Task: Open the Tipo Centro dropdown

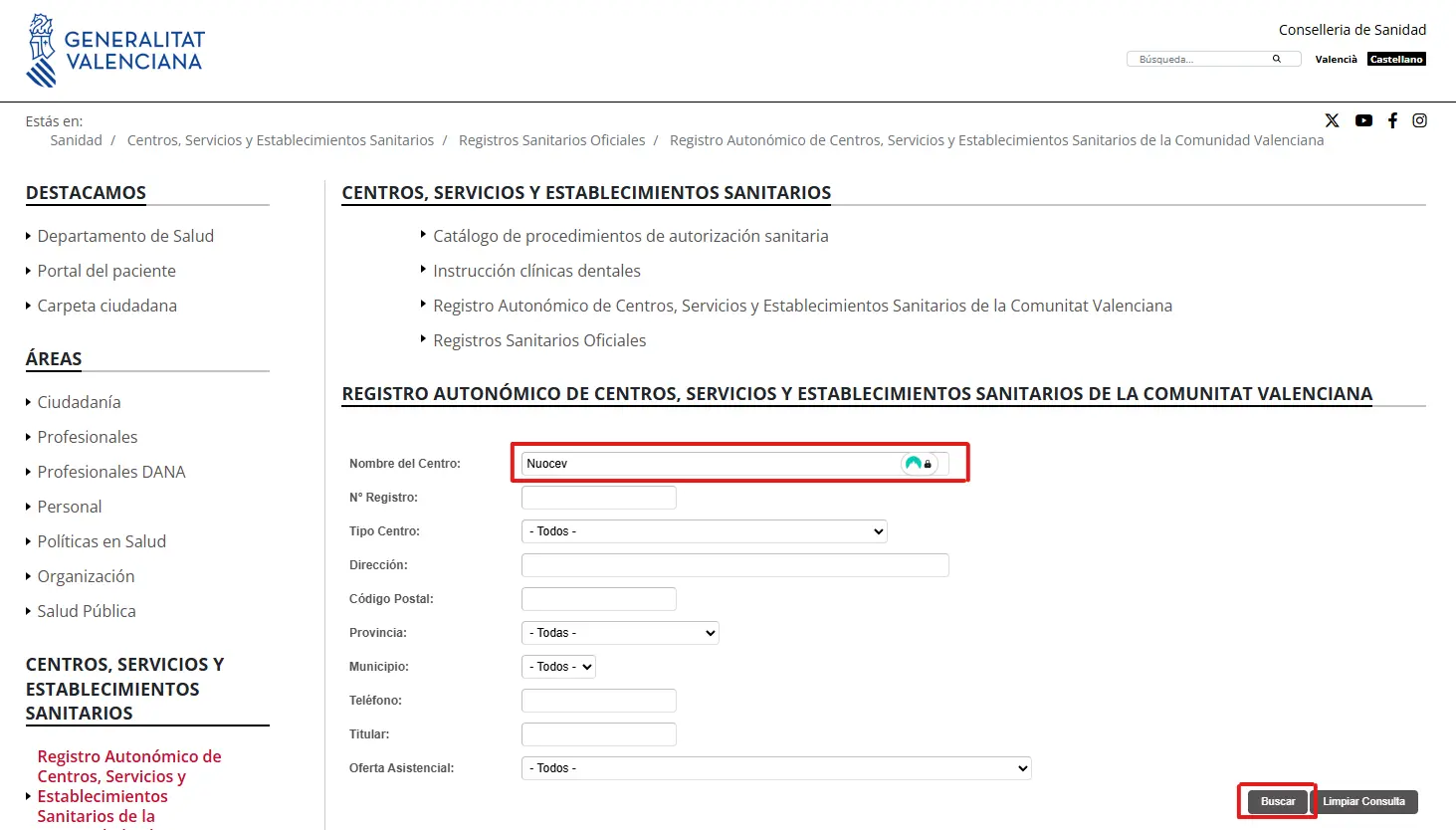Action: point(704,531)
